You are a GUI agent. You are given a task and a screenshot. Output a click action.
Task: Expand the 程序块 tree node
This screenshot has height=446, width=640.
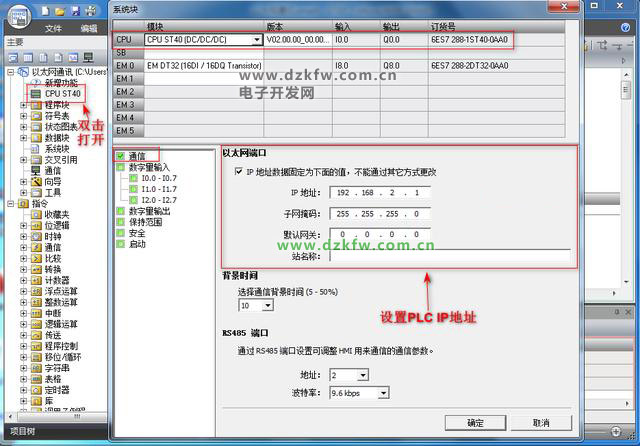tap(24, 104)
